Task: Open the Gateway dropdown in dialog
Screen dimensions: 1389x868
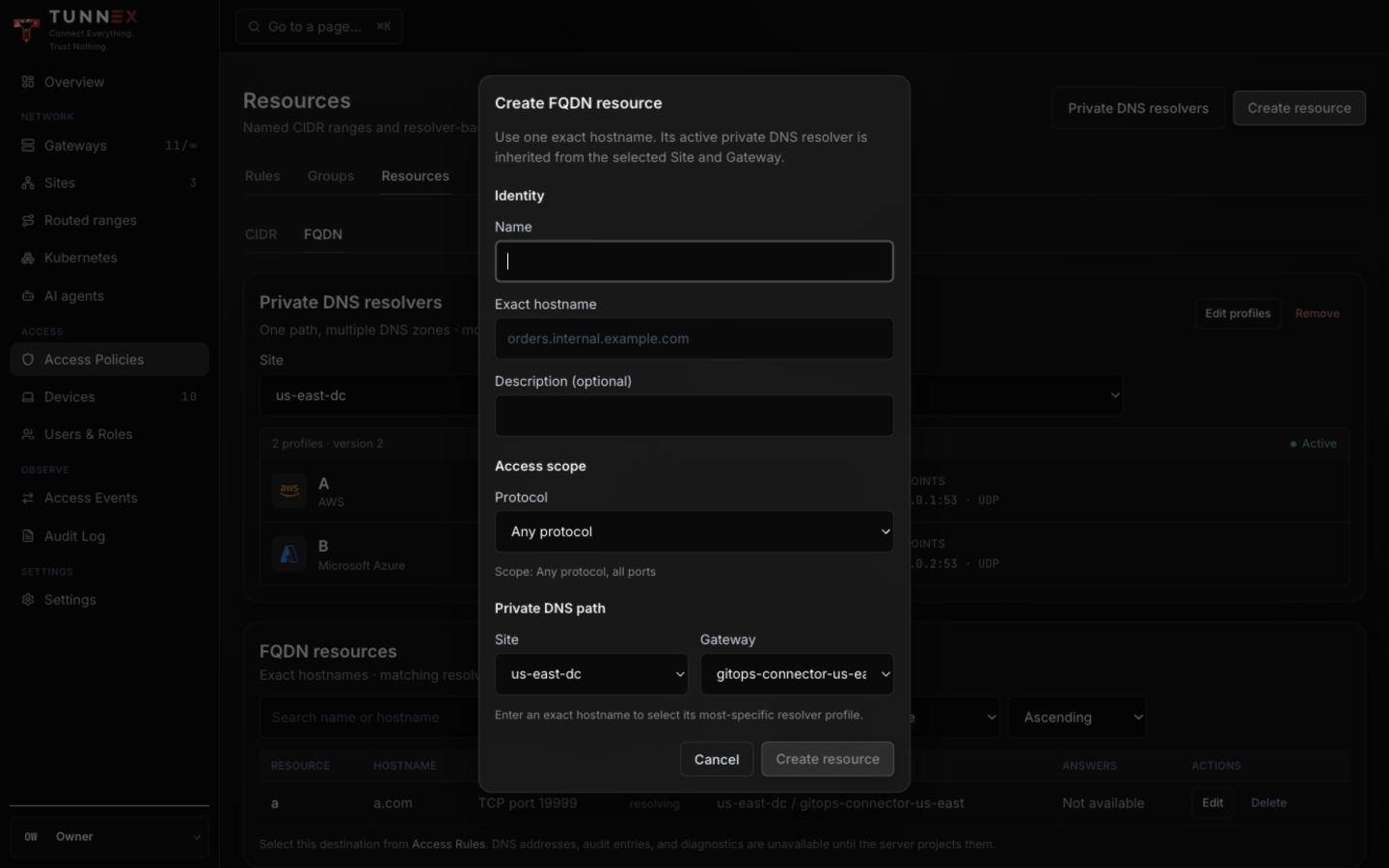Action: (x=797, y=674)
